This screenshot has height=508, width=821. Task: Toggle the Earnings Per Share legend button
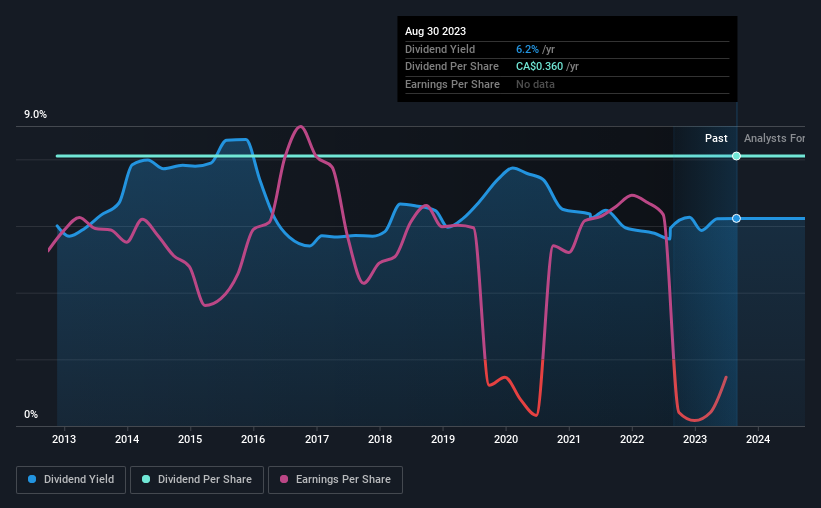pyautogui.click(x=335, y=480)
